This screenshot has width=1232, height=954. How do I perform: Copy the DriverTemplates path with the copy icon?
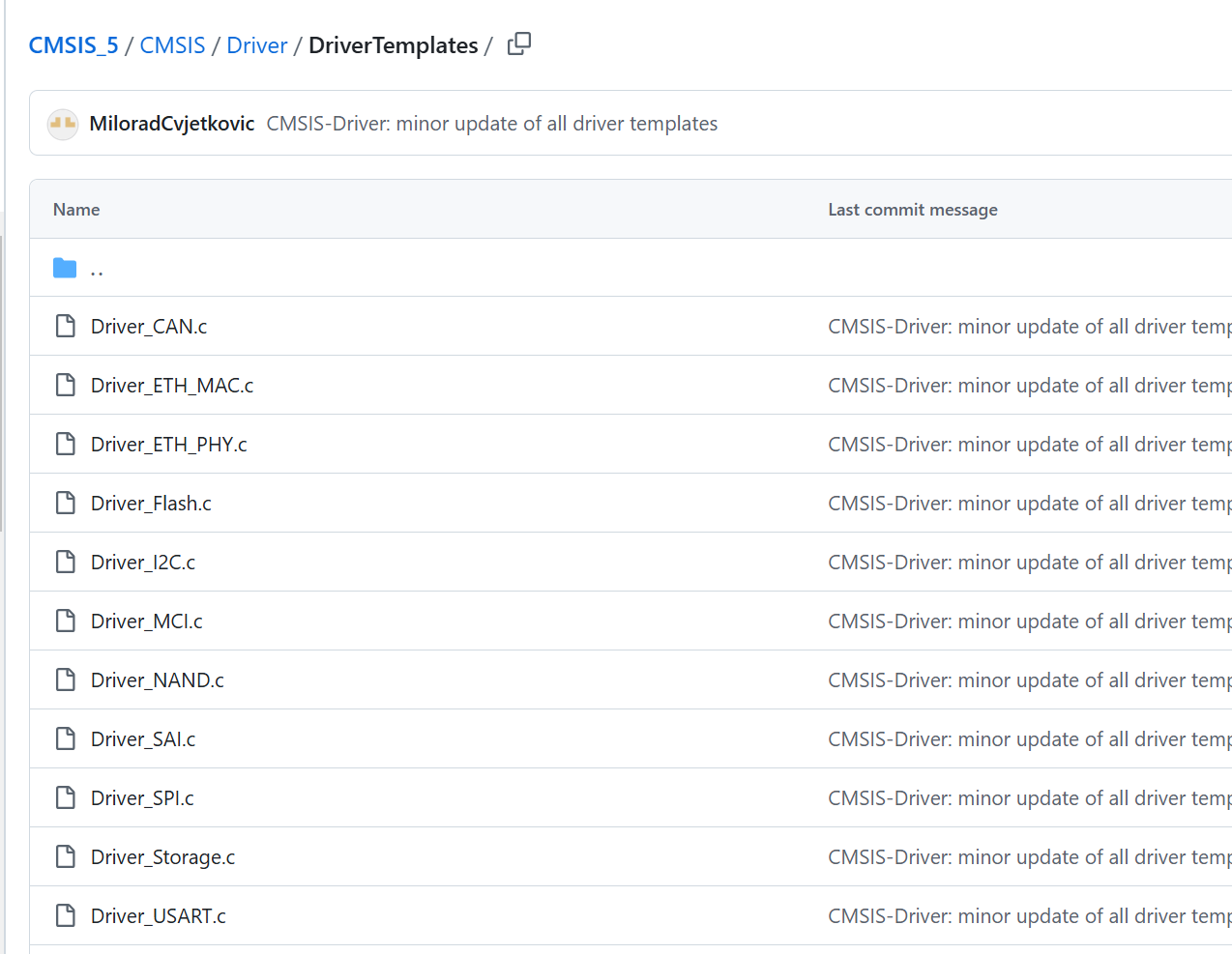click(519, 44)
